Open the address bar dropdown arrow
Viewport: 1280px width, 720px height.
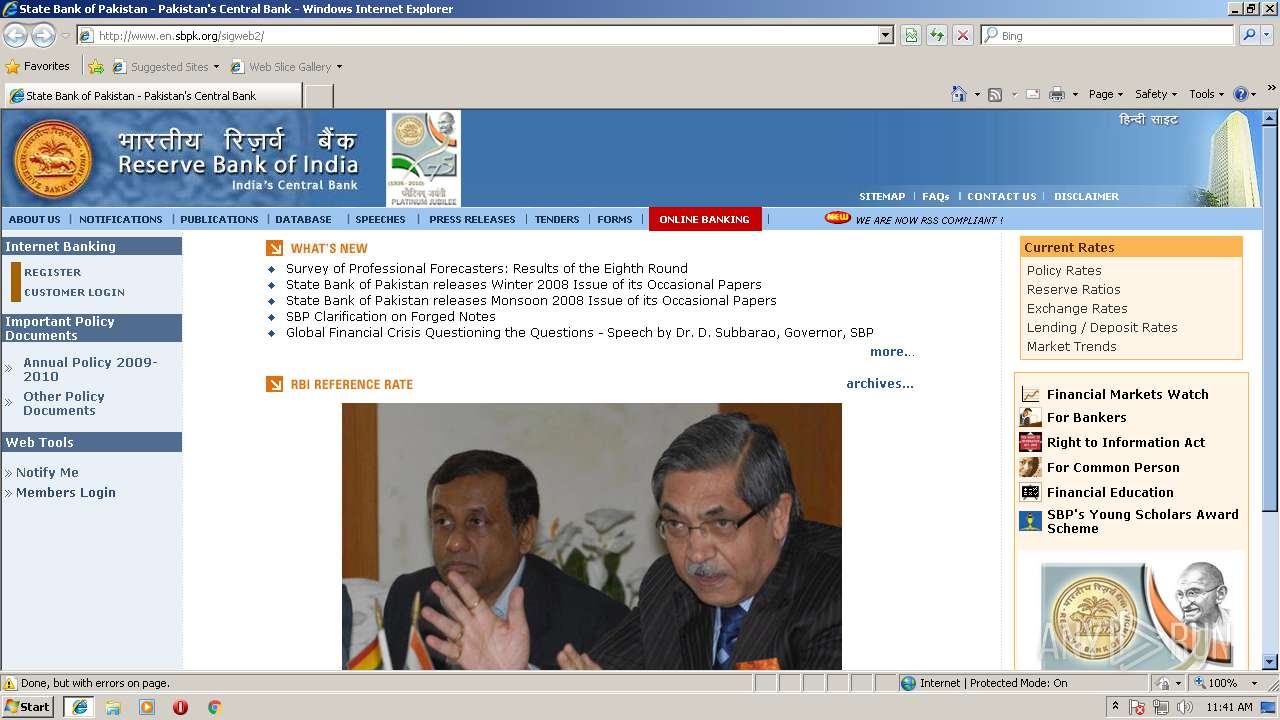[x=885, y=36]
